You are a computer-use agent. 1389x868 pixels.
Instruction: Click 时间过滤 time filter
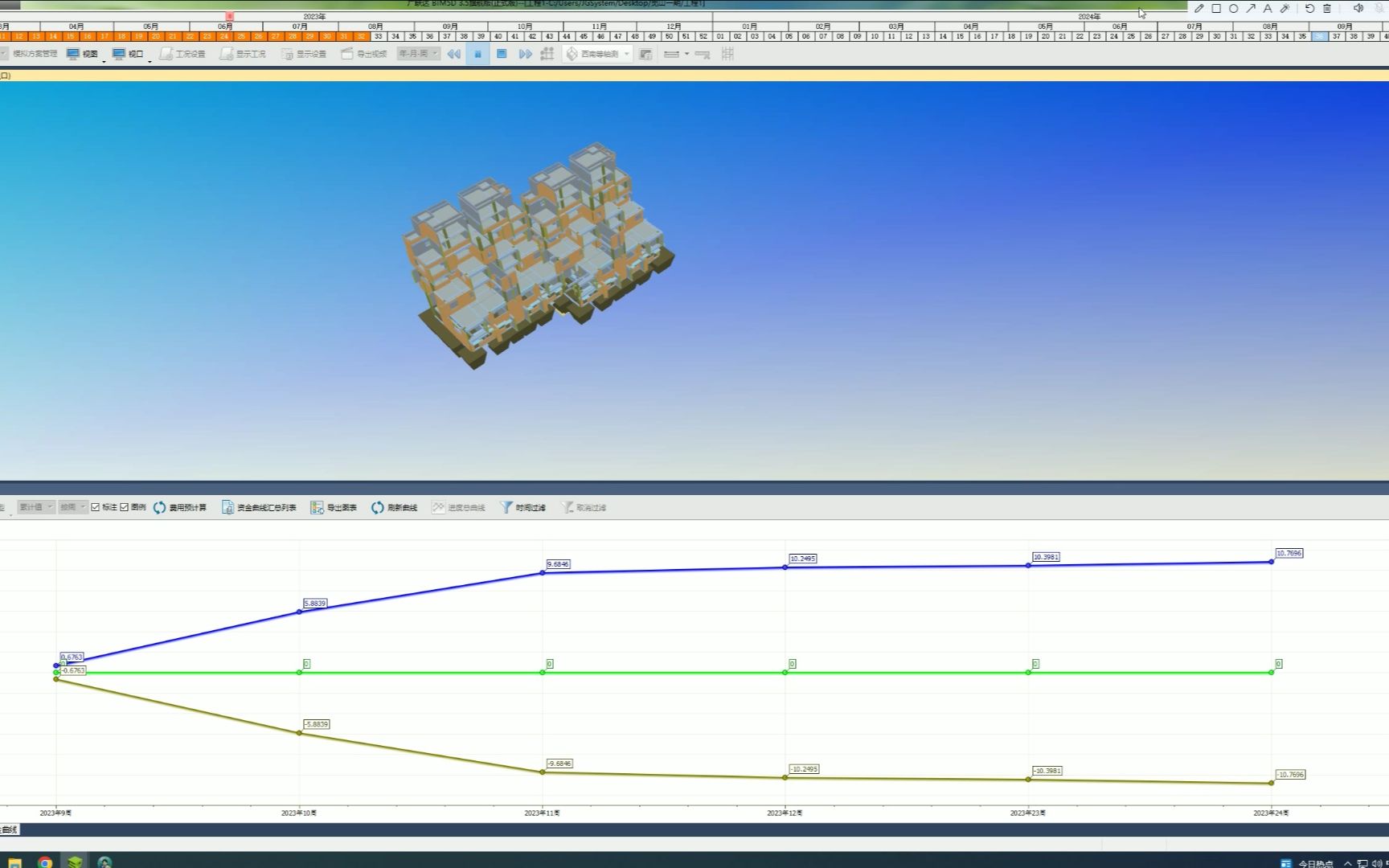click(x=522, y=507)
